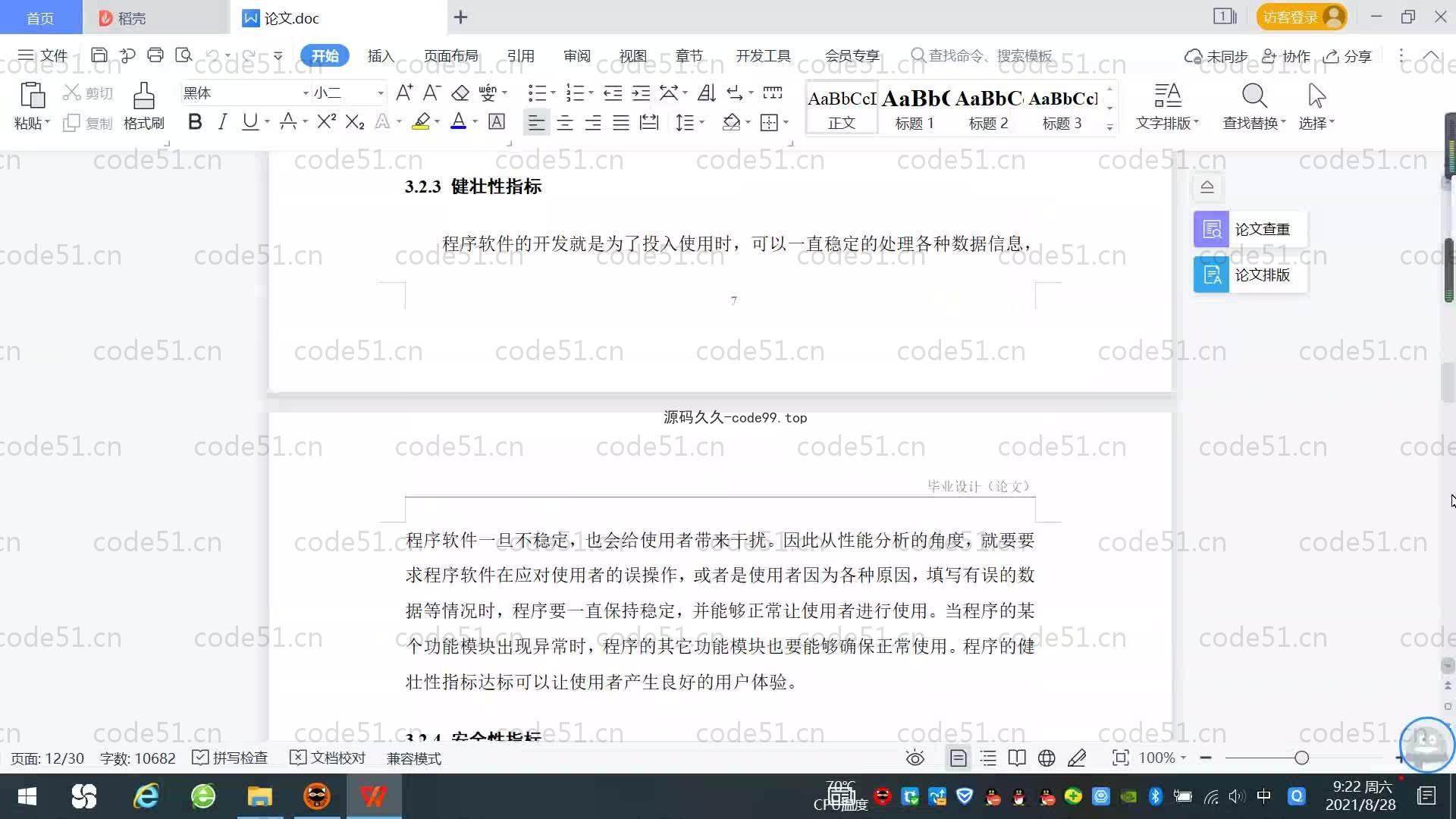Toggle bold formatting

195,122
